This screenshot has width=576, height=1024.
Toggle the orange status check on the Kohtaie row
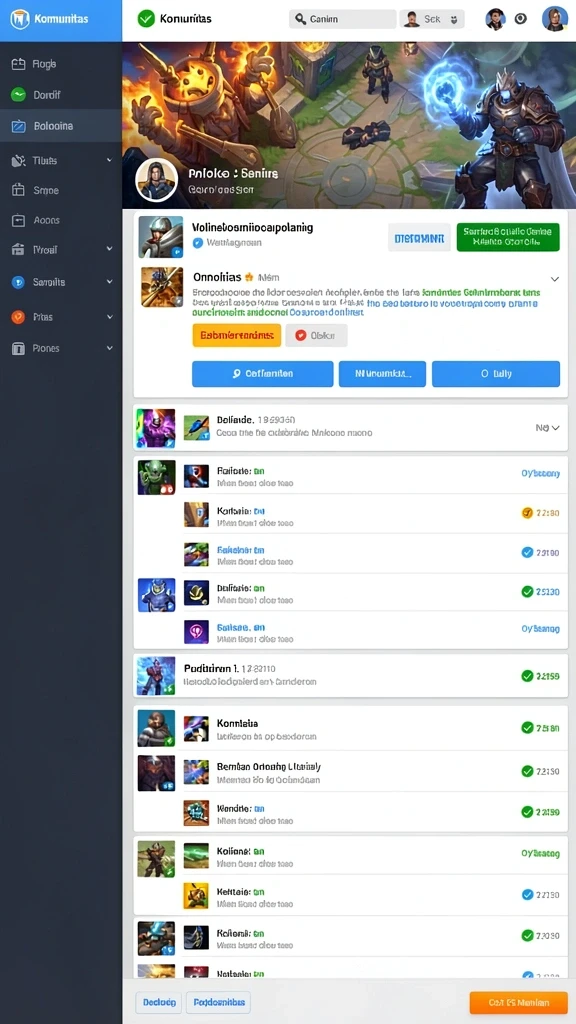(528, 513)
